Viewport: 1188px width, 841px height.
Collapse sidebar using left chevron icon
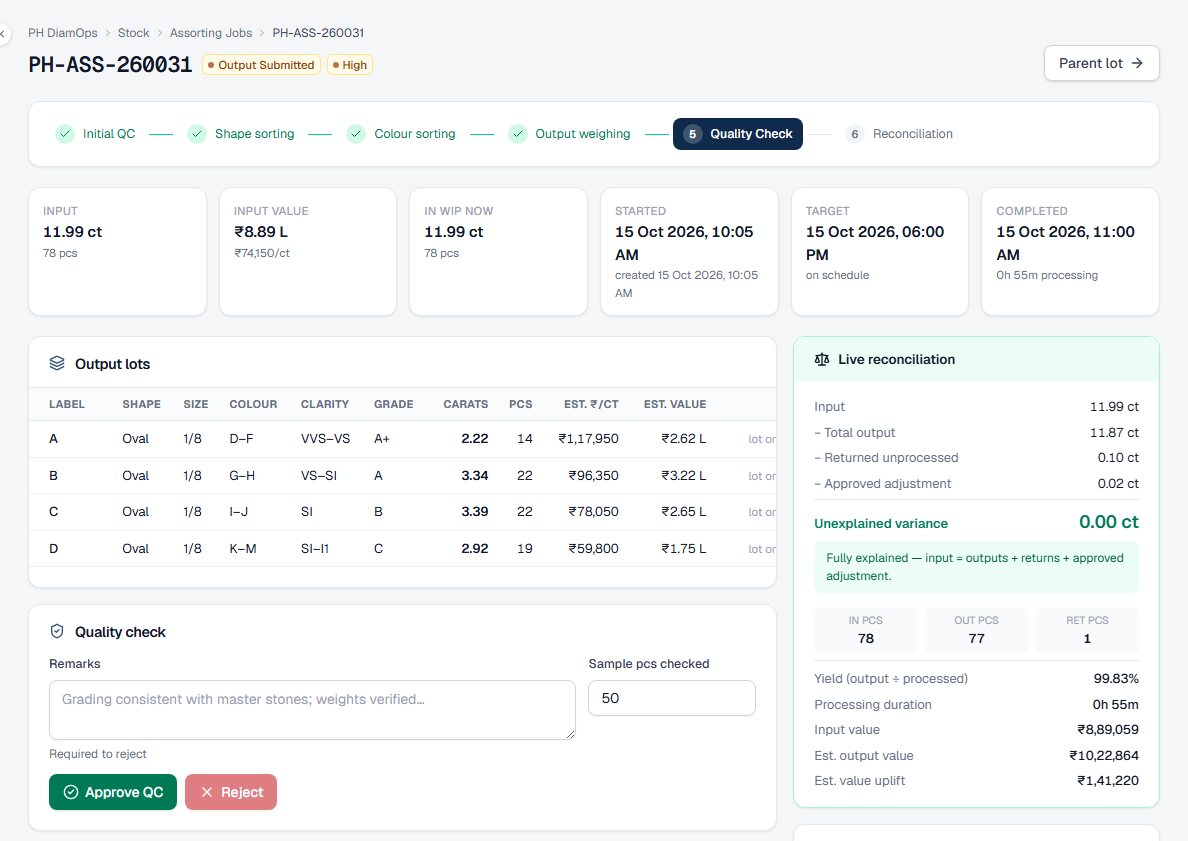point(2,33)
